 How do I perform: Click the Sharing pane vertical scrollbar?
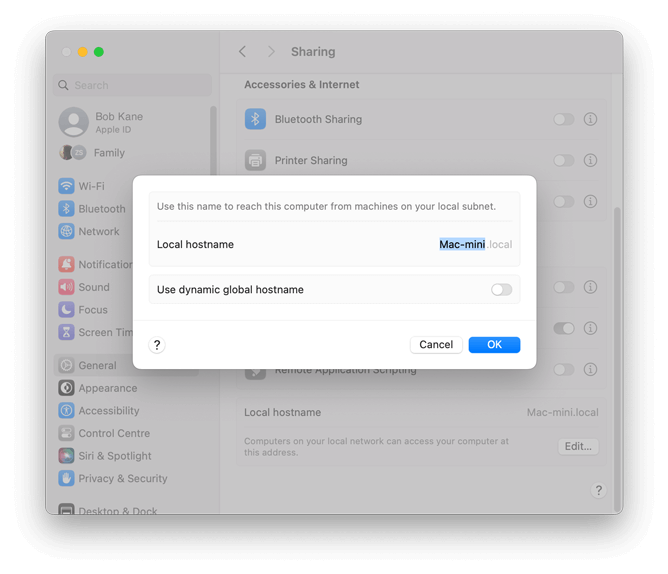(x=617, y=360)
